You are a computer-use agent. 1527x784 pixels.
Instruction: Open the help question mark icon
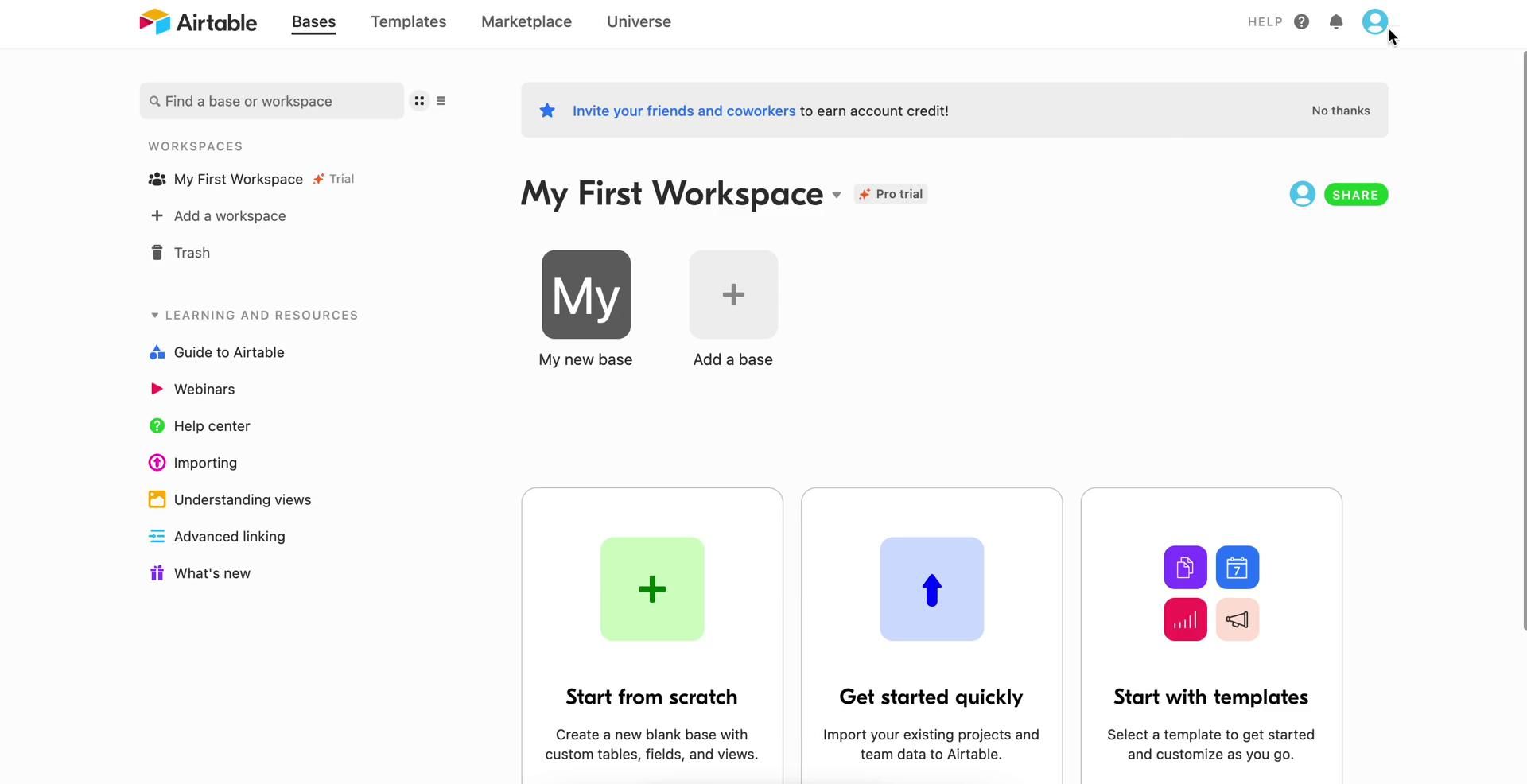pos(1301,22)
